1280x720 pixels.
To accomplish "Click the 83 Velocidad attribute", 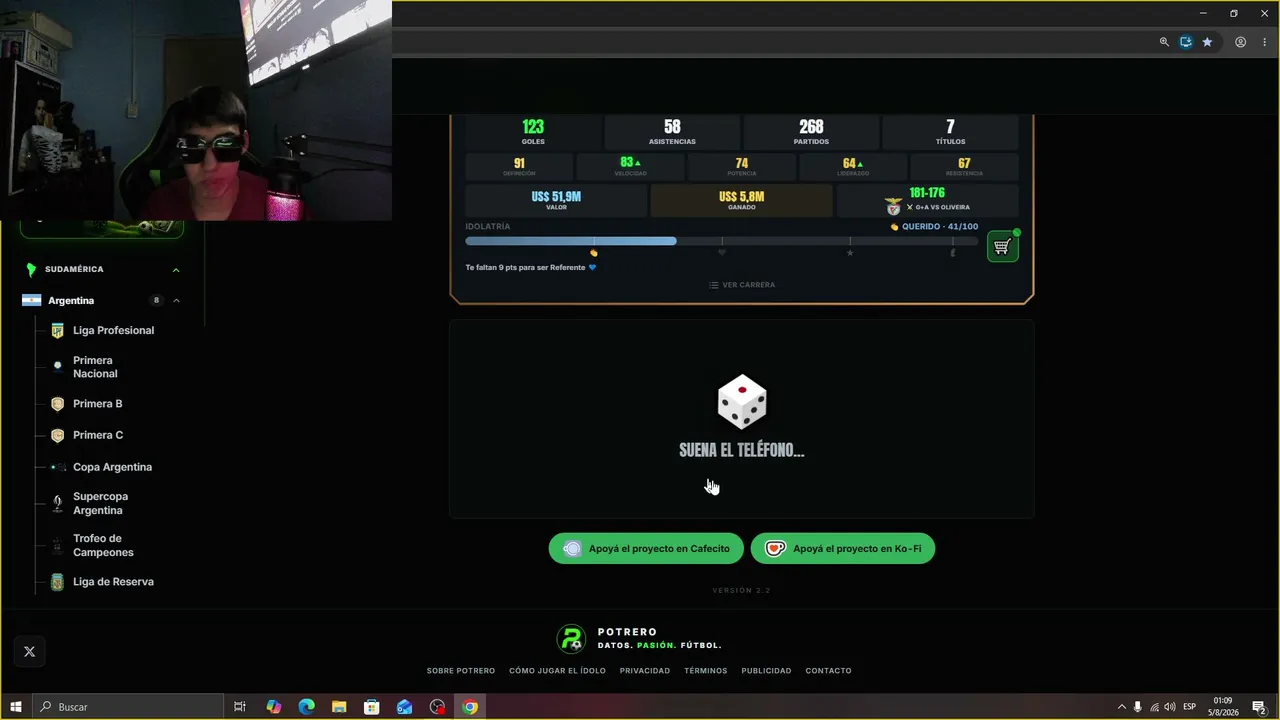I will pyautogui.click(x=630, y=167).
